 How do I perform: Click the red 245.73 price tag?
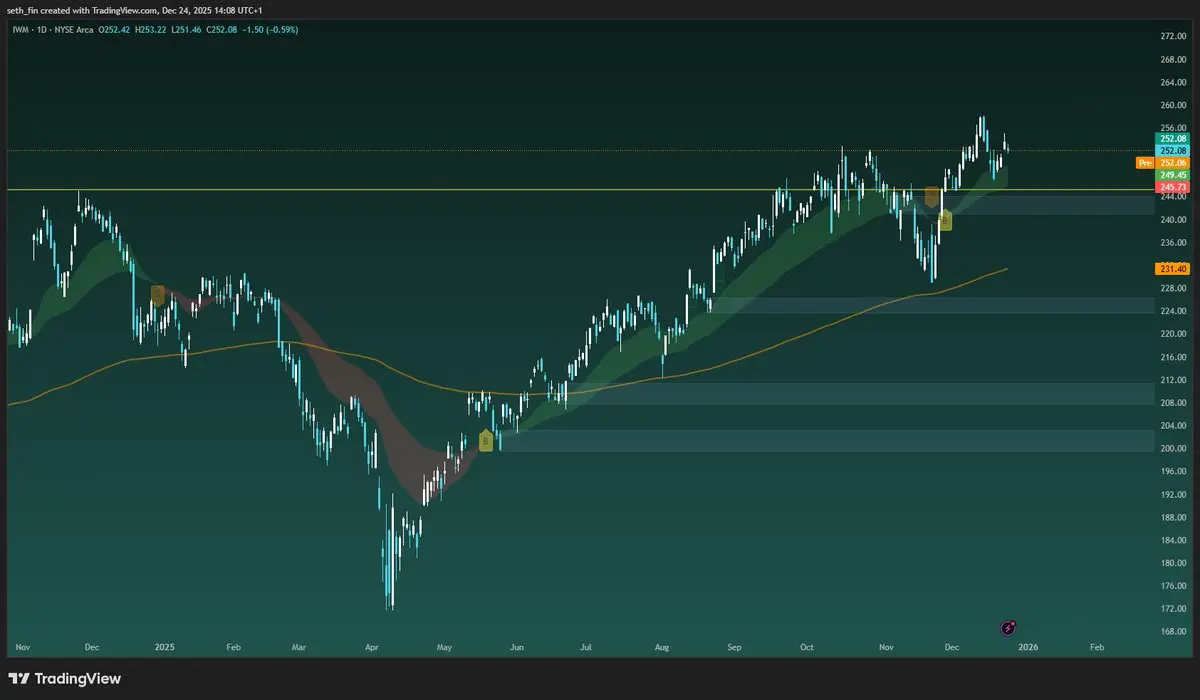(x=1170, y=187)
